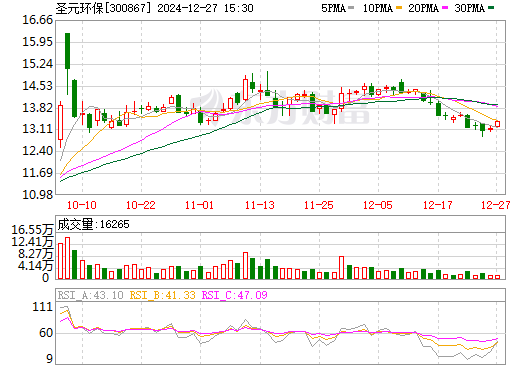Click the RSI 60 level axis label
This screenshot has width=520, height=365.
[x=46, y=333]
